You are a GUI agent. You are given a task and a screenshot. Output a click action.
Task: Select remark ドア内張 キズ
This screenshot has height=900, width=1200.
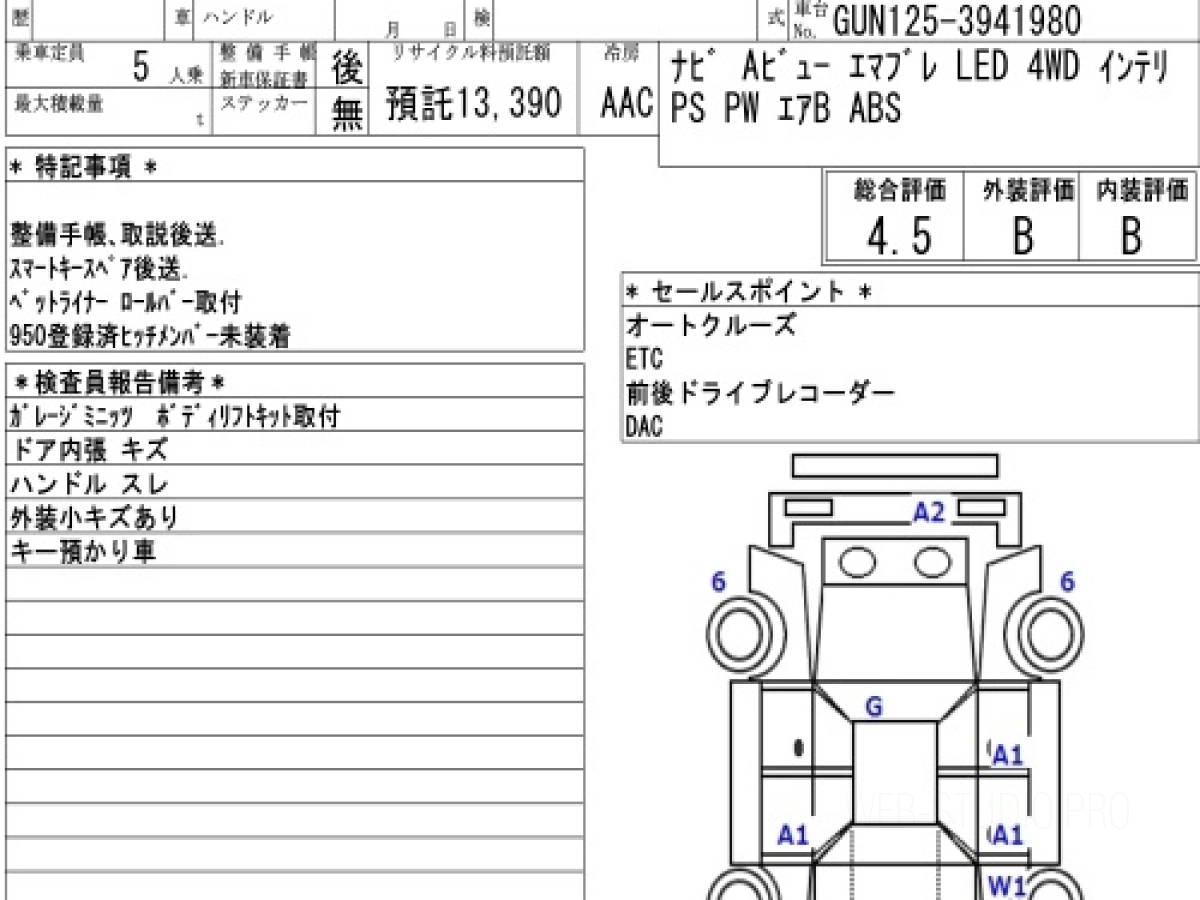click(89, 450)
